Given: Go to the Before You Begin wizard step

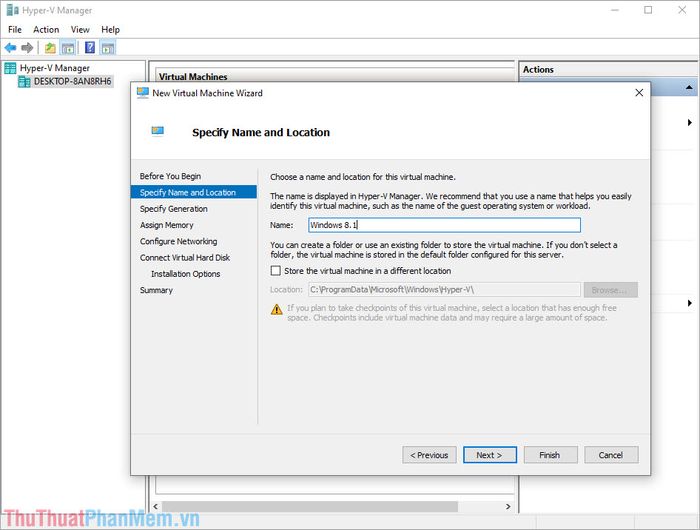Looking at the screenshot, I should click(x=170, y=176).
